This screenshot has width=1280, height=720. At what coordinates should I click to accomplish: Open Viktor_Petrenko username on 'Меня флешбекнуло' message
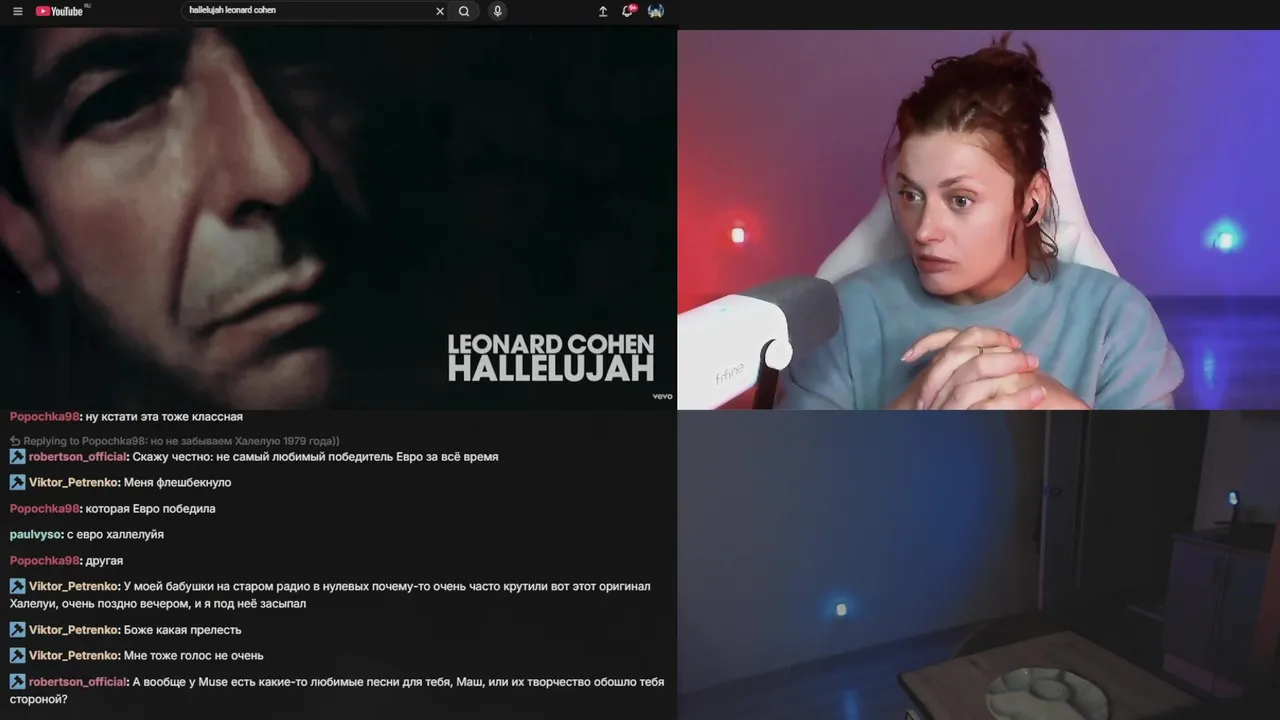[x=74, y=483]
